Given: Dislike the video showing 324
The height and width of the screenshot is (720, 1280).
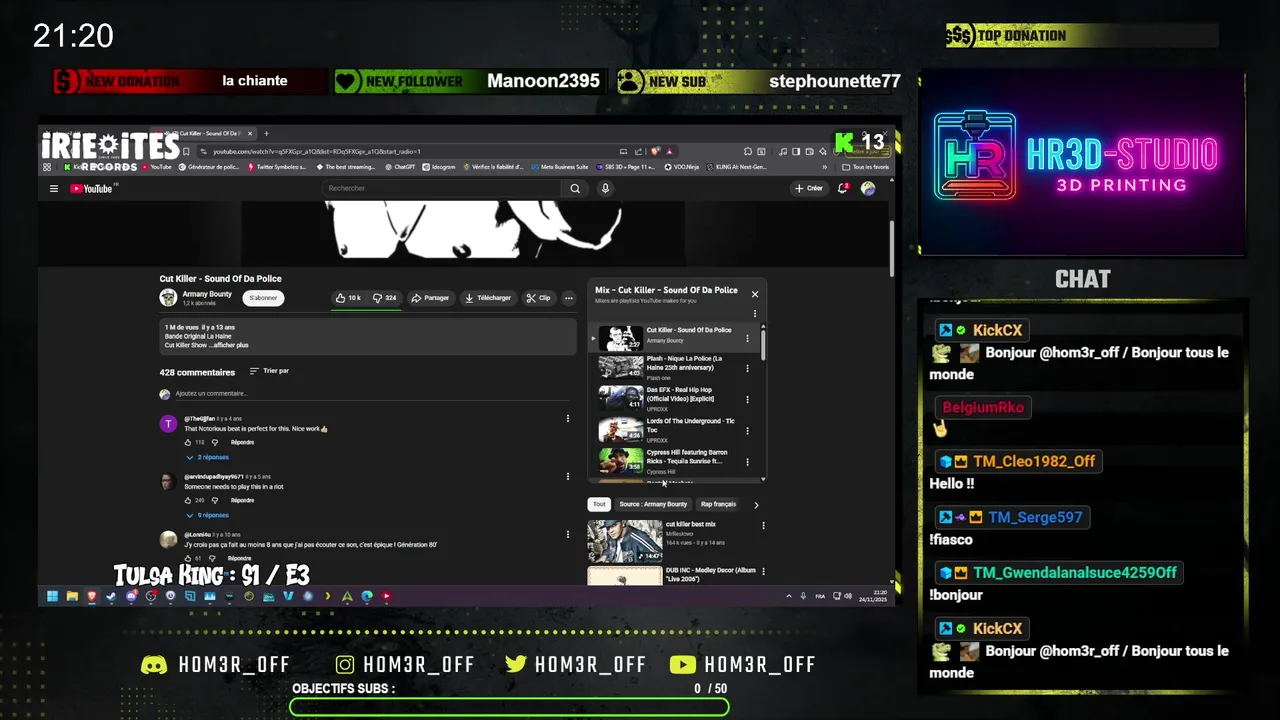Looking at the screenshot, I should [385, 298].
